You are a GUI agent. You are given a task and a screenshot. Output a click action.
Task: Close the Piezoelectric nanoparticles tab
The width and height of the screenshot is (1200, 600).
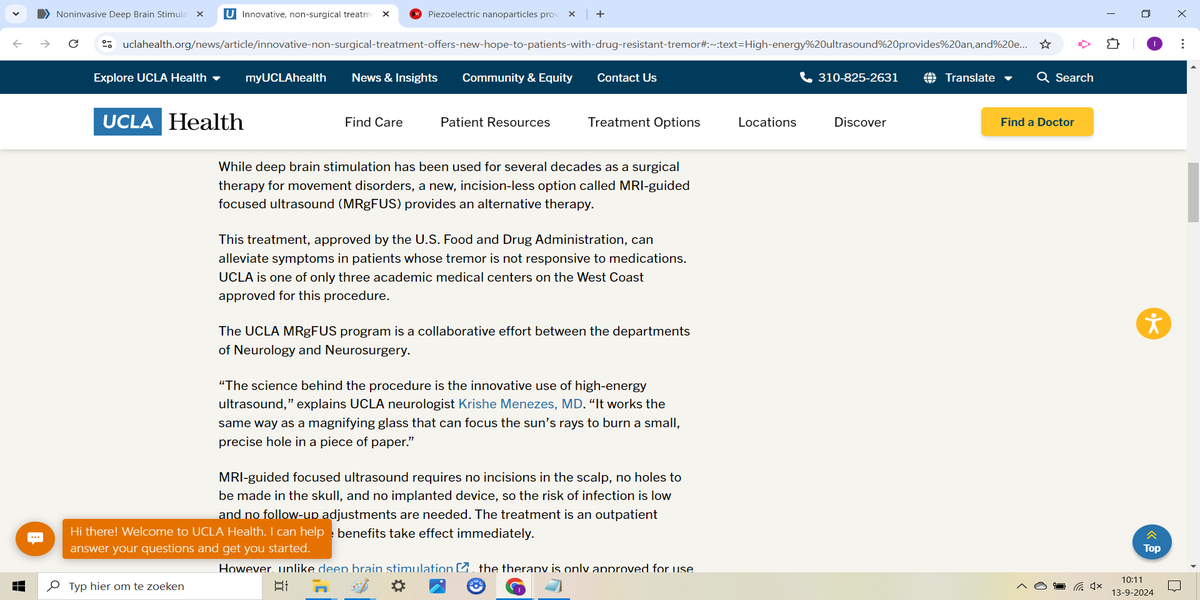(x=572, y=15)
